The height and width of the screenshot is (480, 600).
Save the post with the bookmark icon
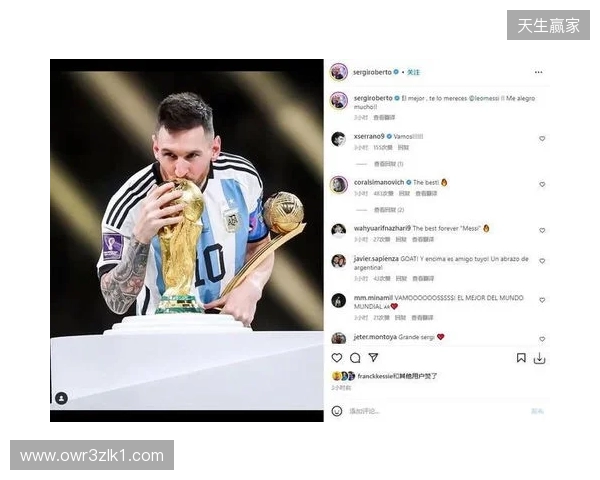(x=521, y=358)
